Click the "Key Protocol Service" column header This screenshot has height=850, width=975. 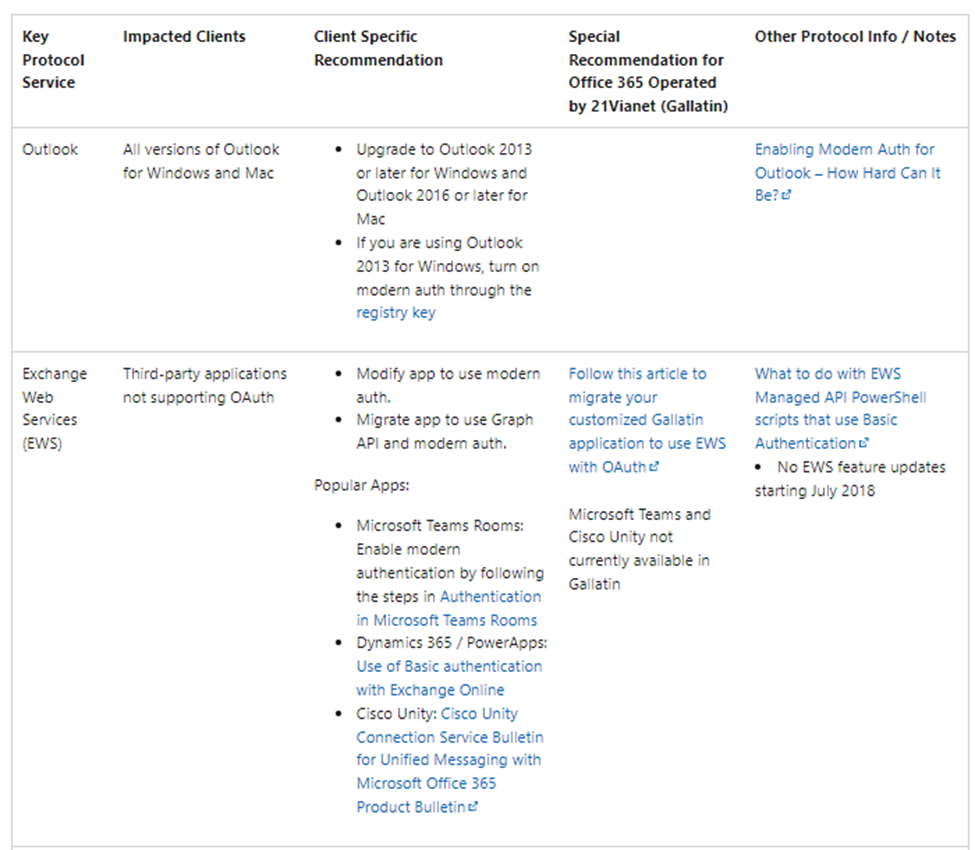(54, 60)
